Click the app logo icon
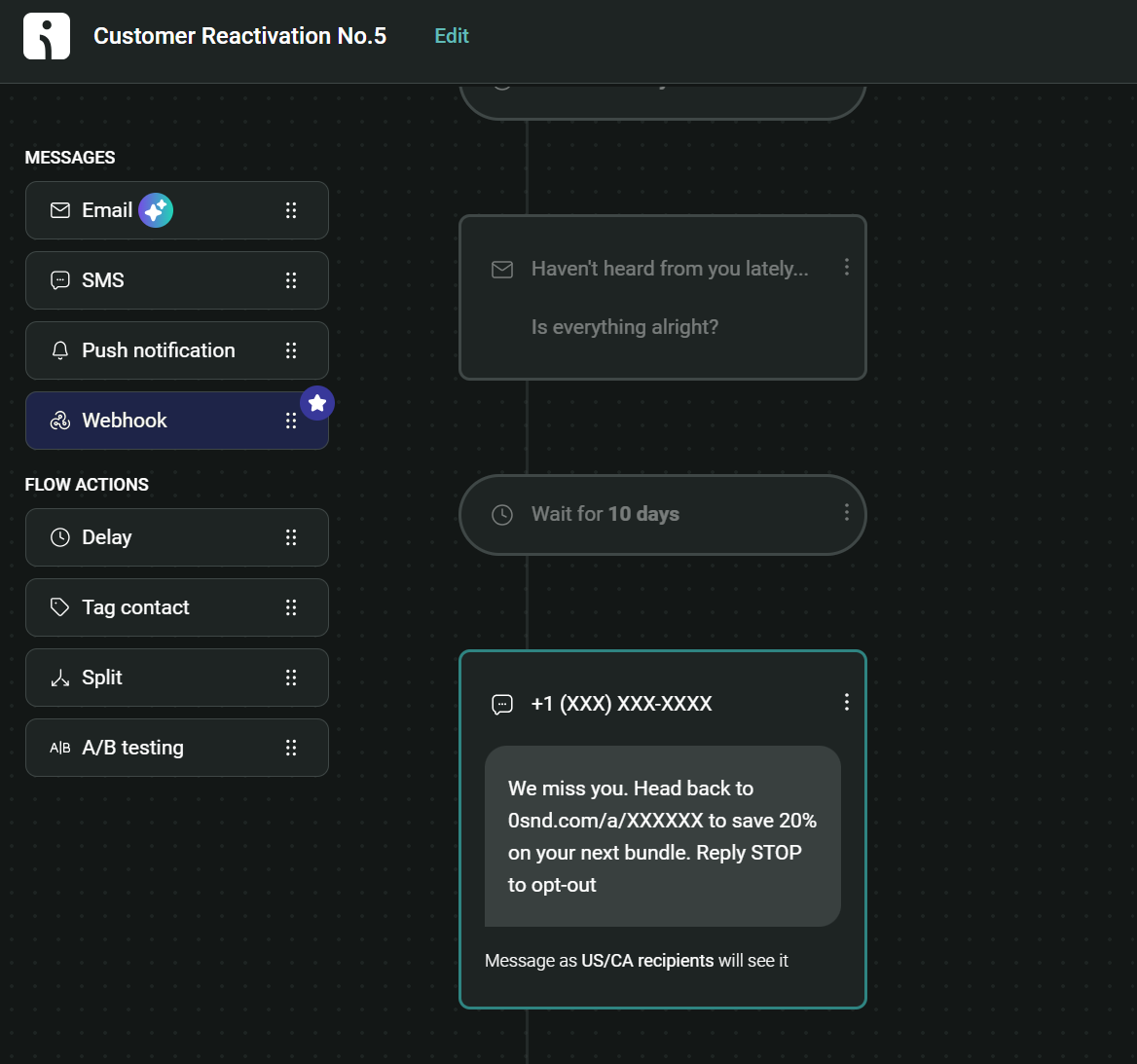 (x=47, y=36)
